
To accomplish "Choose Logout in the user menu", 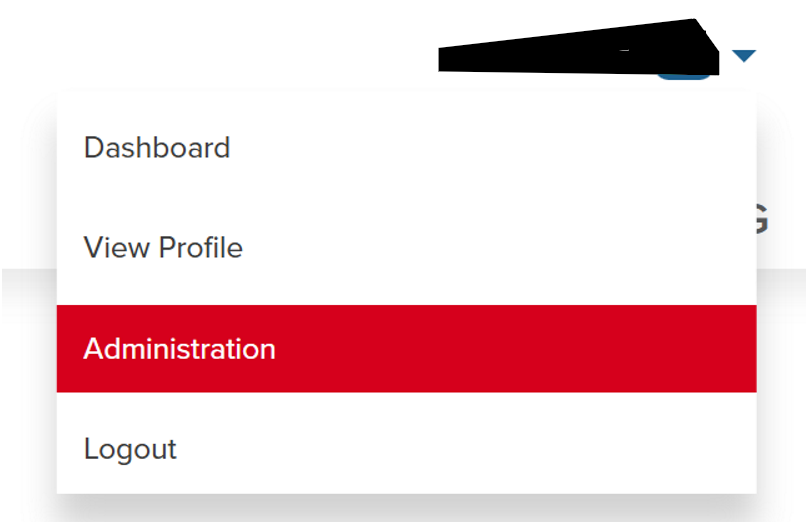I will (x=130, y=449).
